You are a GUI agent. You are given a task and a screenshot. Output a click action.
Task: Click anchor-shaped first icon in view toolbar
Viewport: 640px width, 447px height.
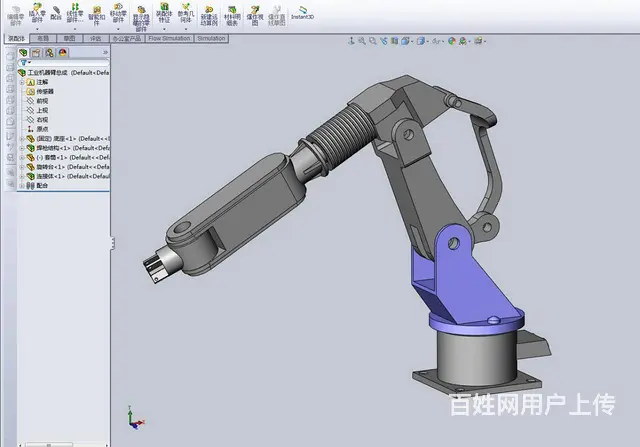[x=351, y=41]
